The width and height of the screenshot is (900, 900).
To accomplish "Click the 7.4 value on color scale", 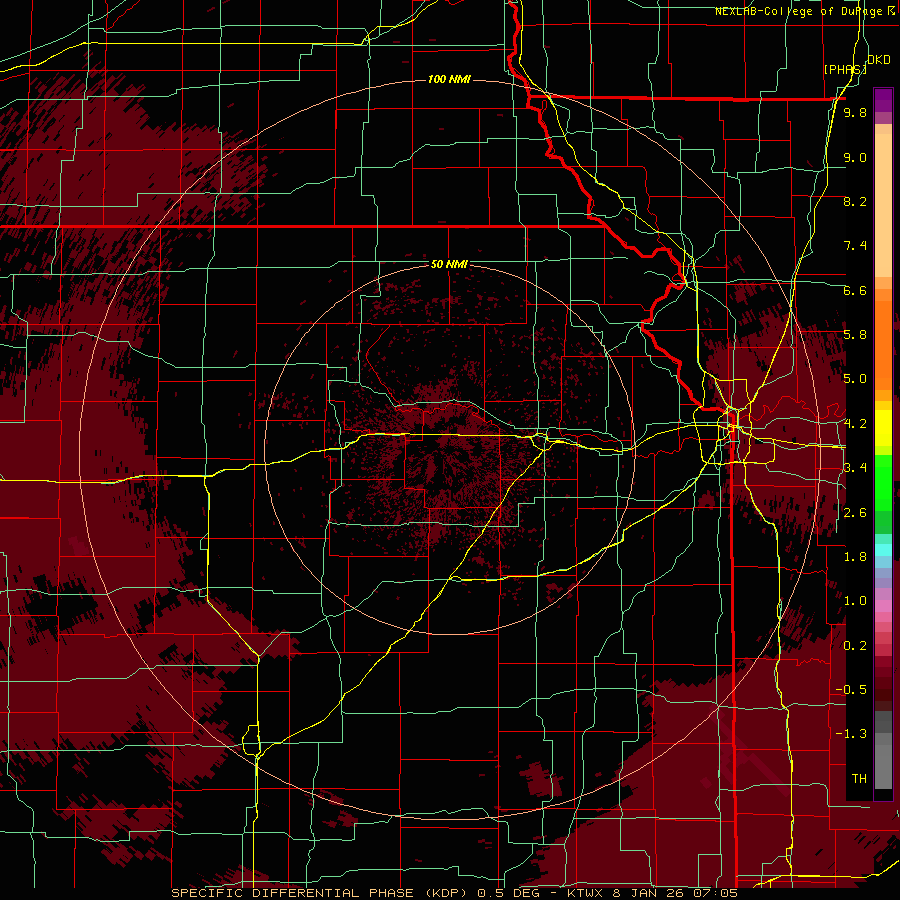I will [x=855, y=246].
